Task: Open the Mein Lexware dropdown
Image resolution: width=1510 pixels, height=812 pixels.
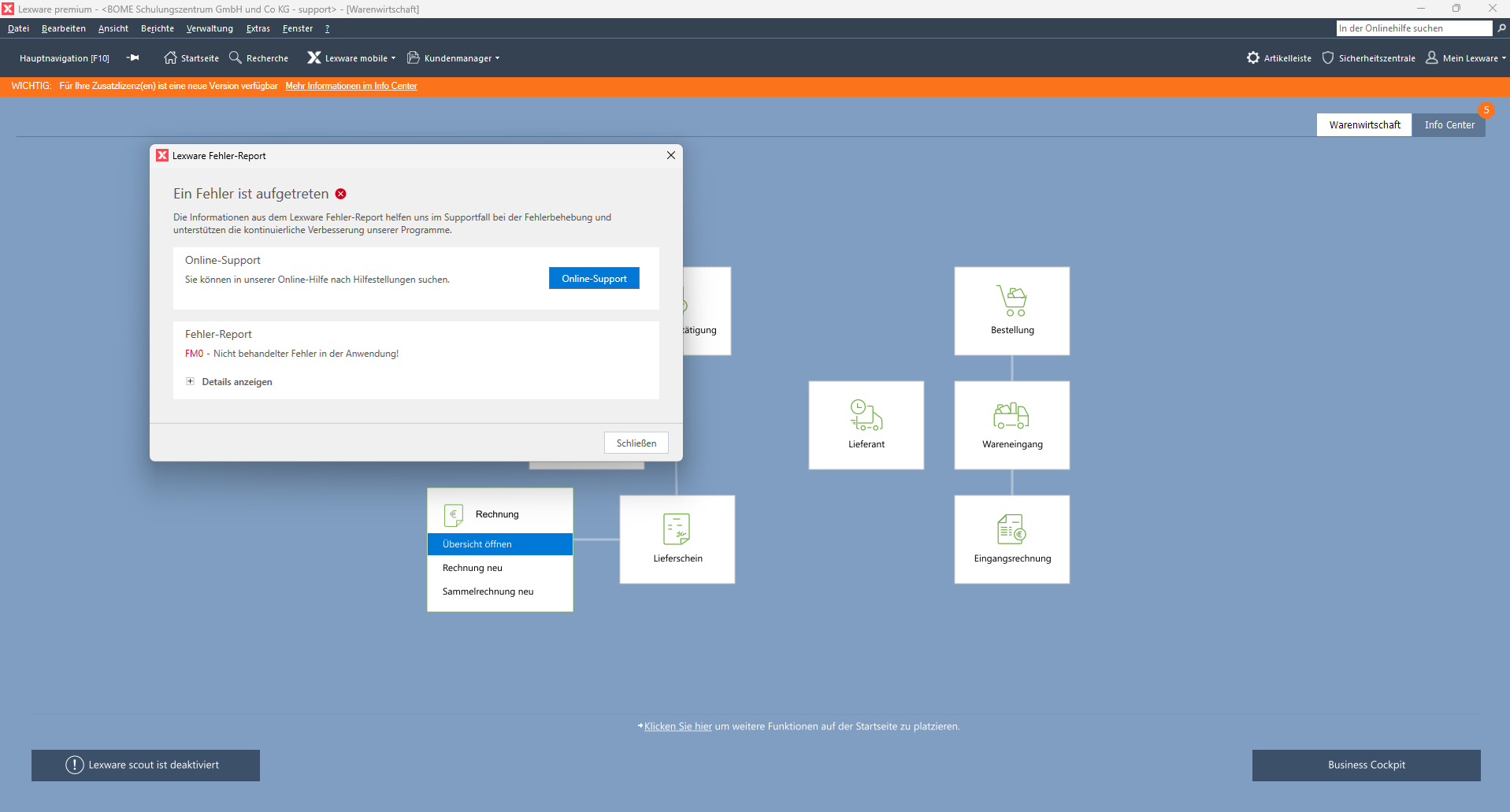Action: coord(1465,57)
